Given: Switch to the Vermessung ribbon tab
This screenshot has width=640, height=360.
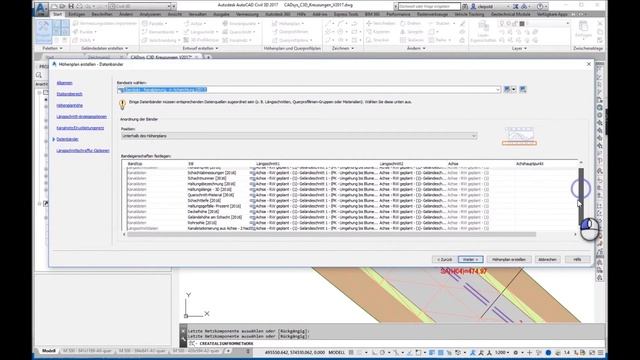Looking at the screenshot, I should tap(247, 14).
